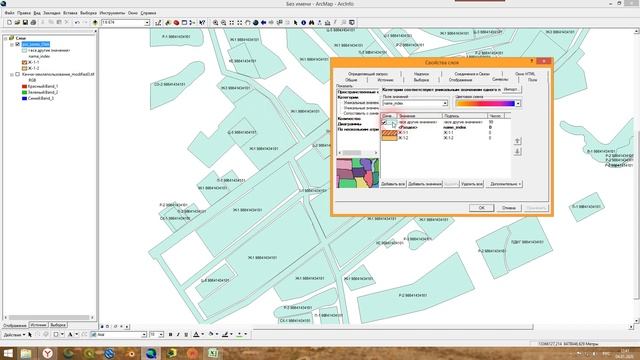Open the value field name_index dropdown
The width and height of the screenshot is (640, 360).
[x=445, y=103]
